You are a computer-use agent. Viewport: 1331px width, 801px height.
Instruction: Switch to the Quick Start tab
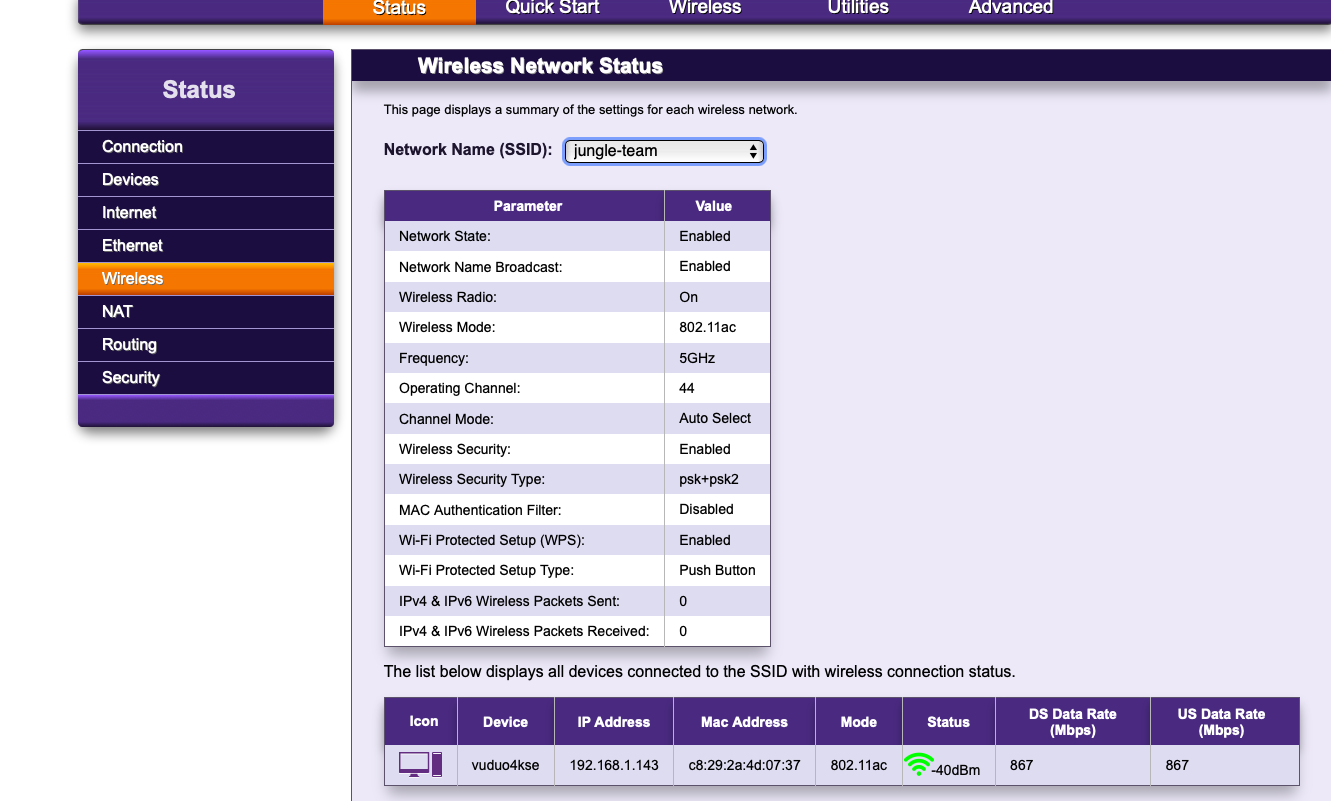tap(552, 8)
